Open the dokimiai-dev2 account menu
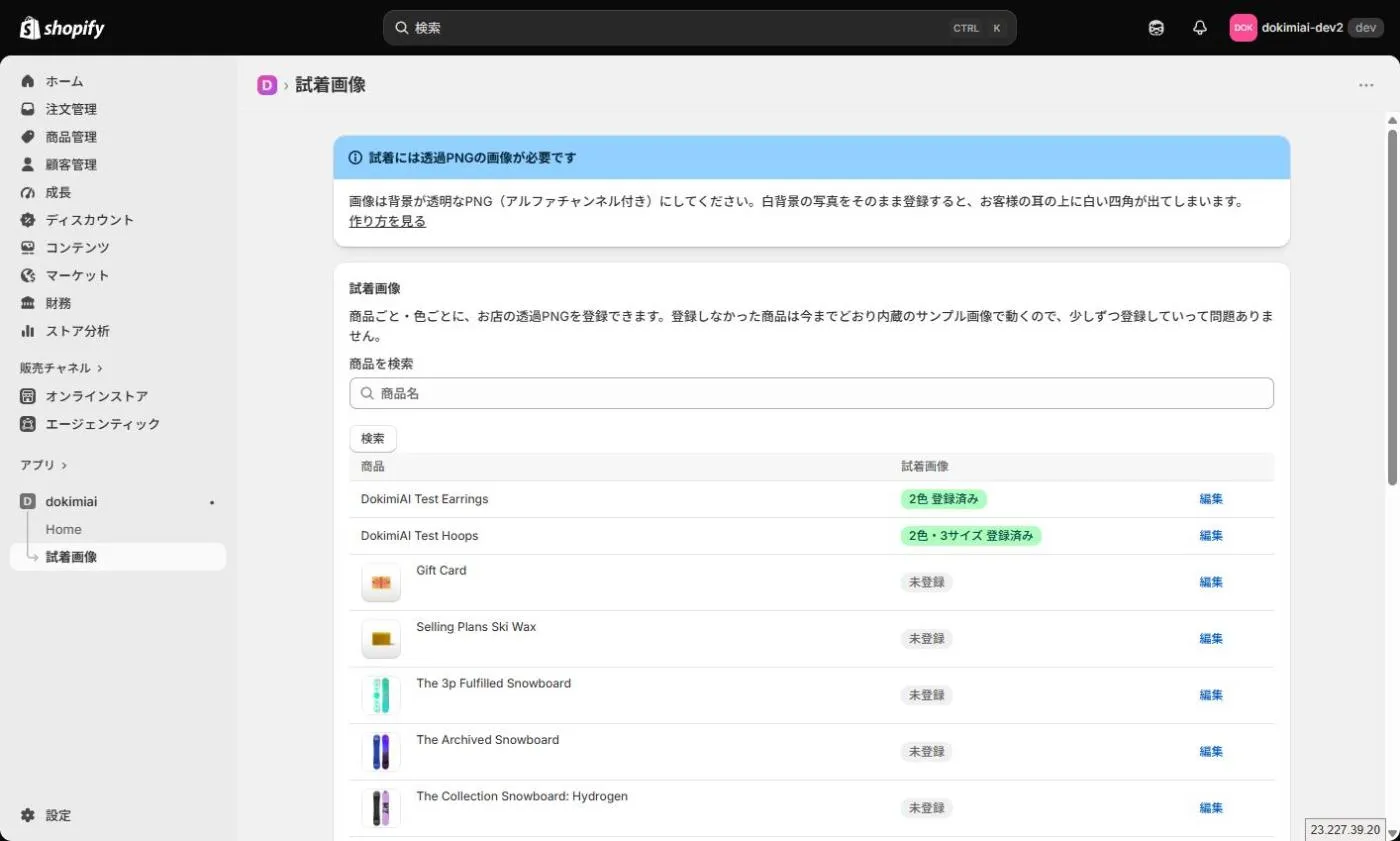This screenshot has width=1400, height=841. pos(1306,28)
